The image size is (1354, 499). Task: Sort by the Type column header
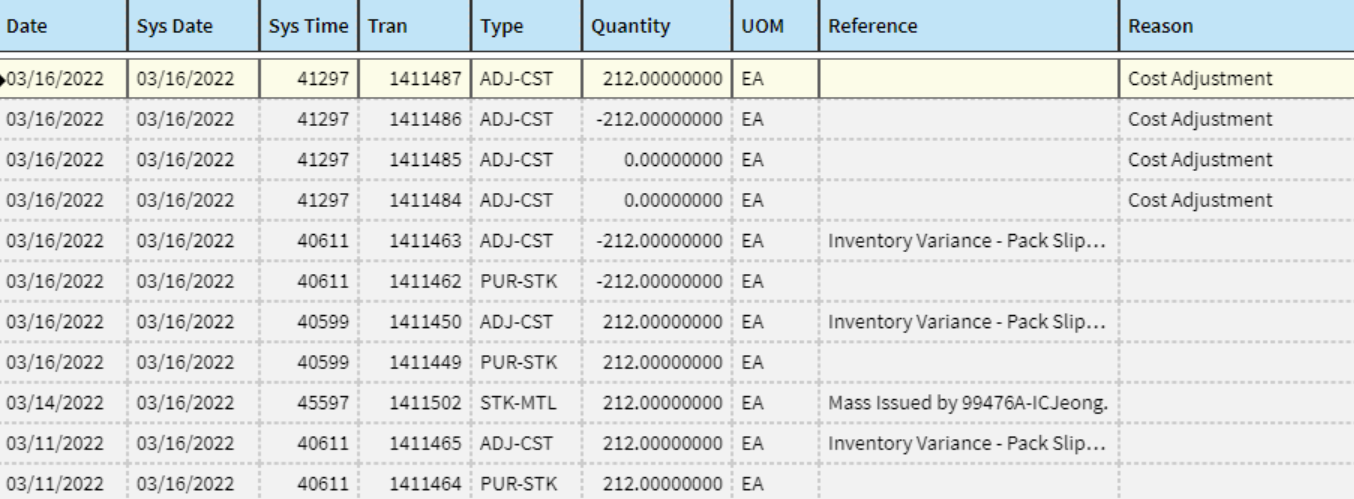pos(526,26)
